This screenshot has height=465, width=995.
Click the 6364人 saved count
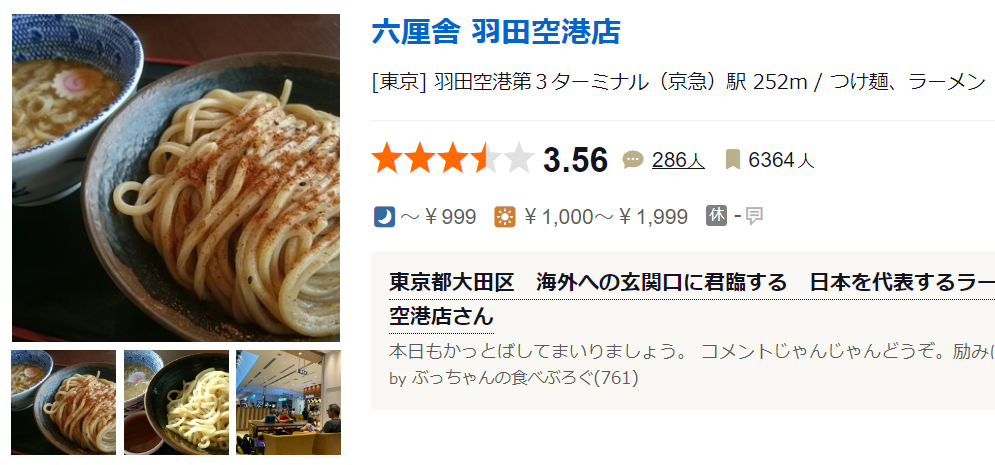point(781,160)
